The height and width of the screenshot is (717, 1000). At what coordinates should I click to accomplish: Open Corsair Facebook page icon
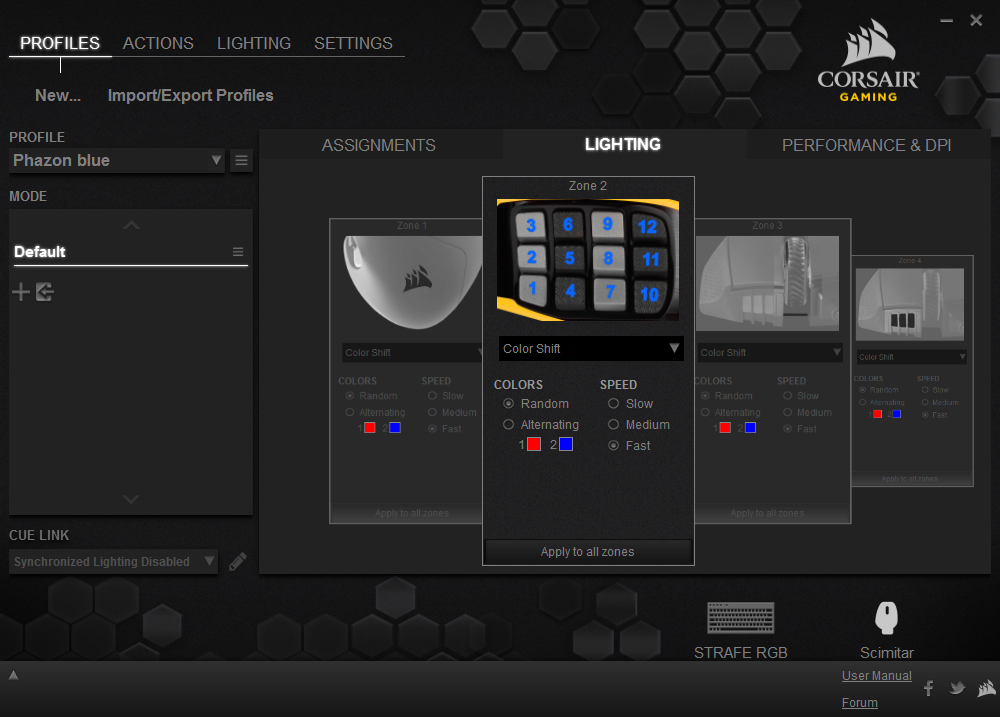(929, 688)
